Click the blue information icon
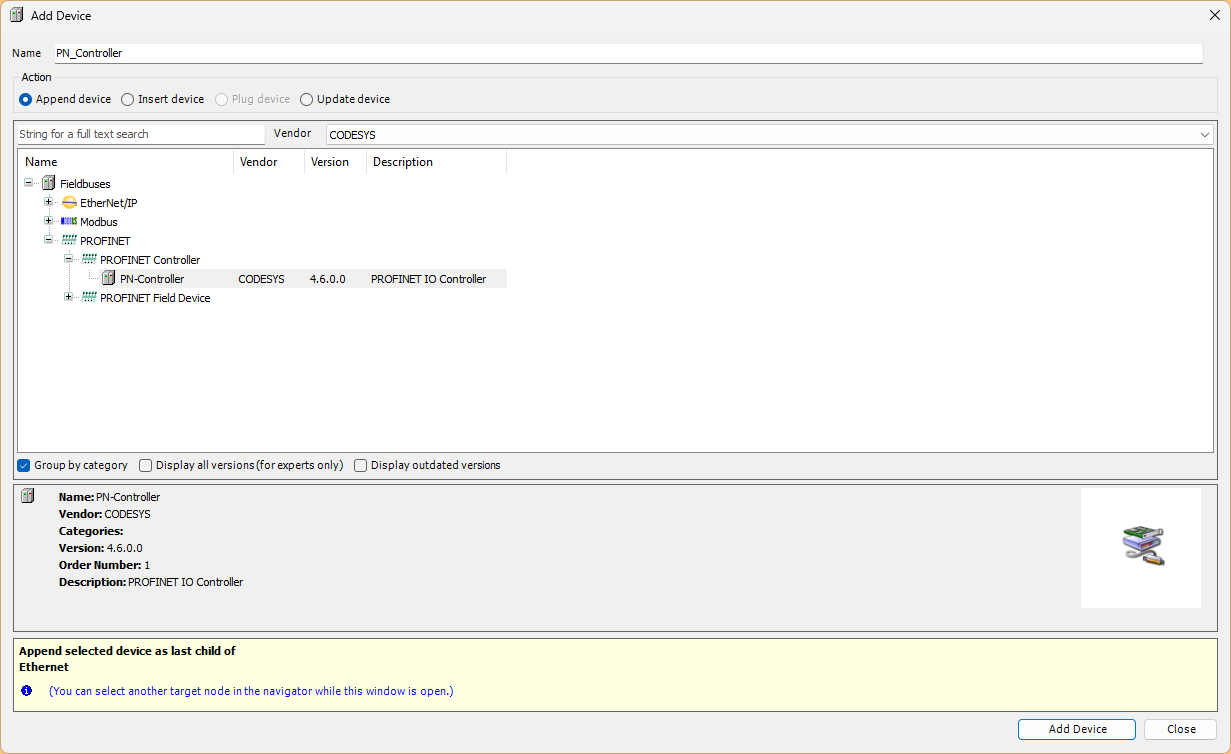The image size is (1231, 754). 27,691
